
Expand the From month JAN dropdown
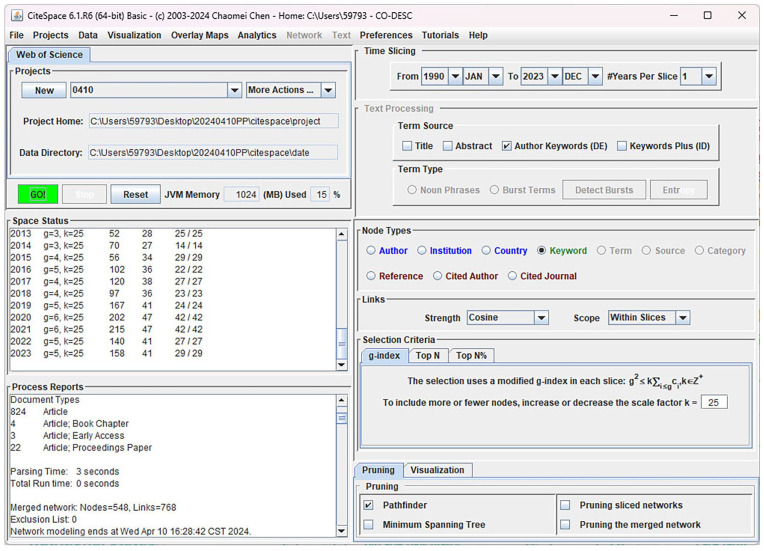point(496,76)
